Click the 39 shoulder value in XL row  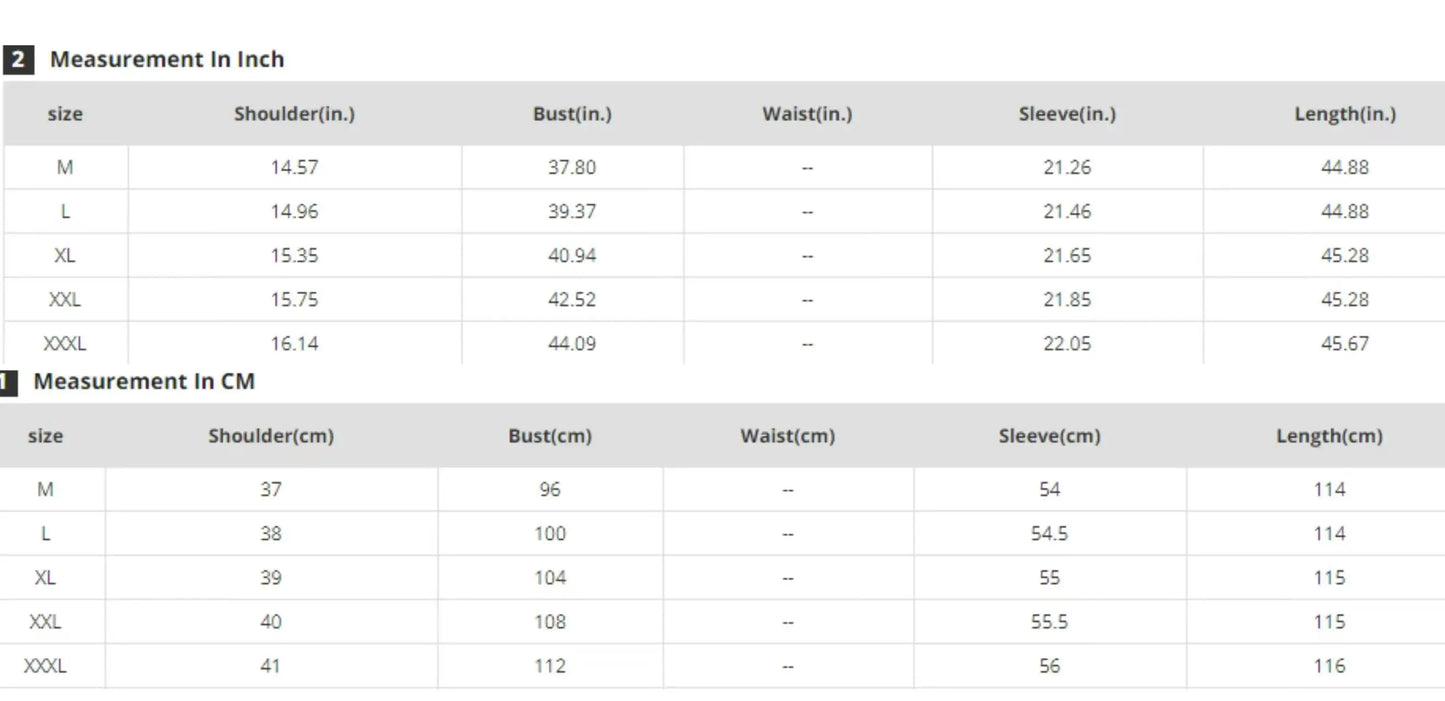pos(271,578)
